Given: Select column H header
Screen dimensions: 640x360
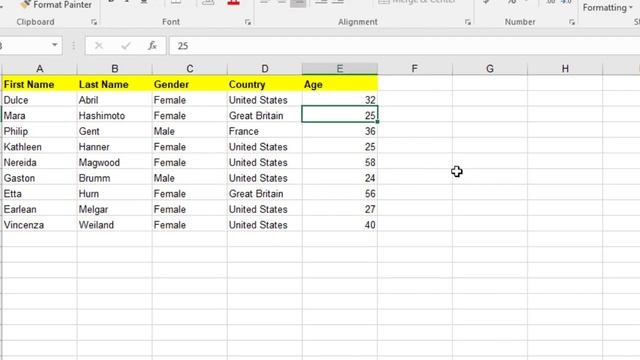Looking at the screenshot, I should click(565, 69).
